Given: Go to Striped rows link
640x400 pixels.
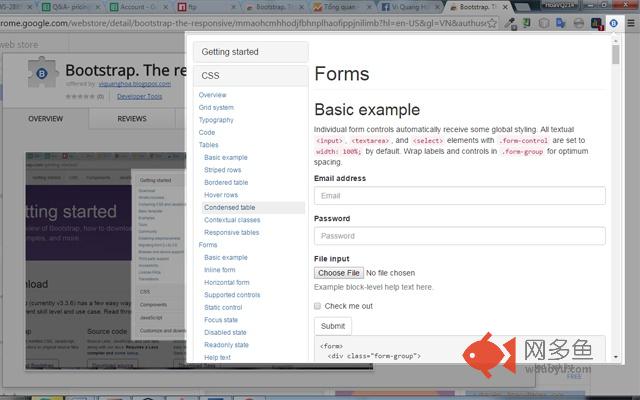Looking at the screenshot, I should click(222, 170).
